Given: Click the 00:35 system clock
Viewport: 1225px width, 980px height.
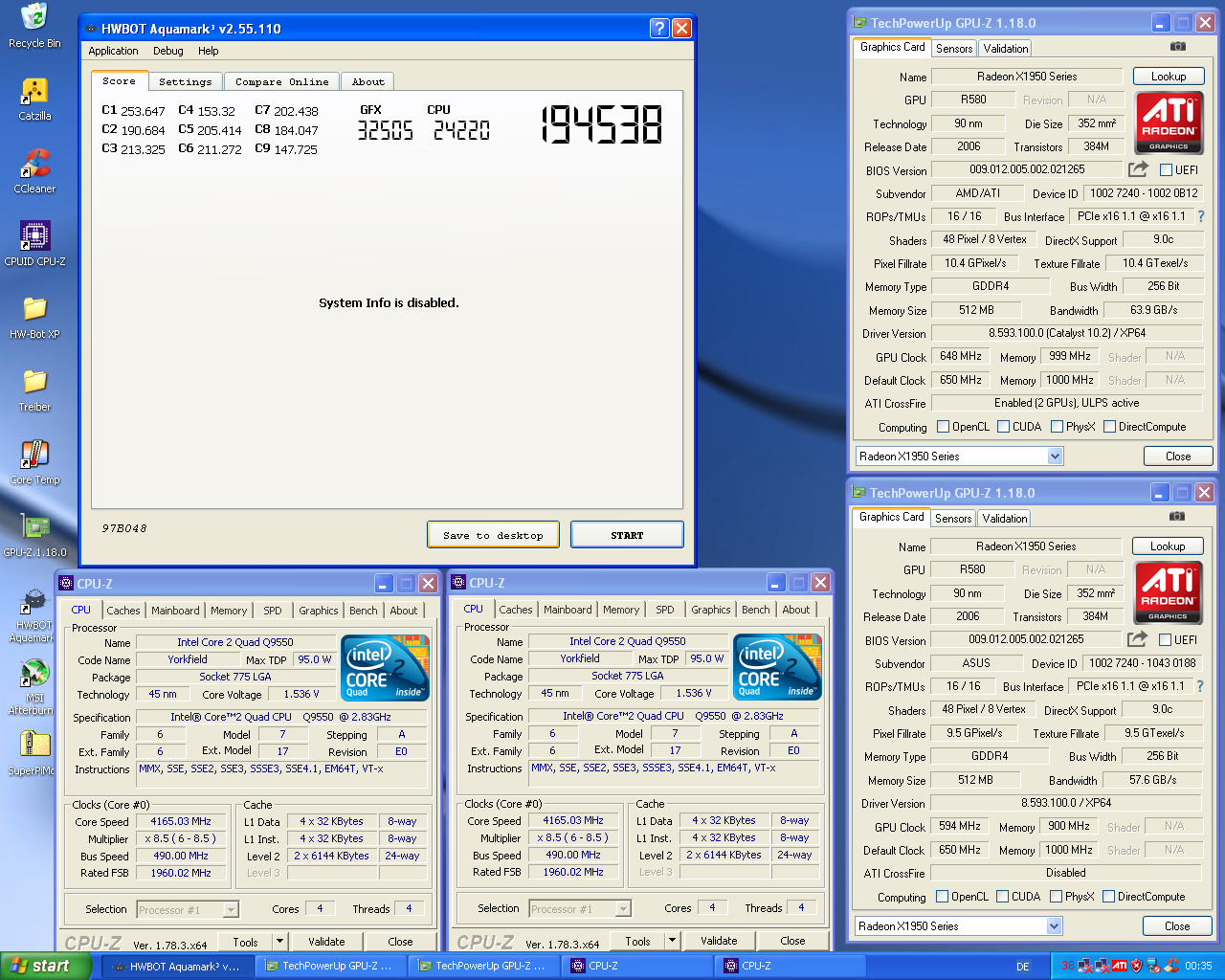Looking at the screenshot, I should [1198, 967].
